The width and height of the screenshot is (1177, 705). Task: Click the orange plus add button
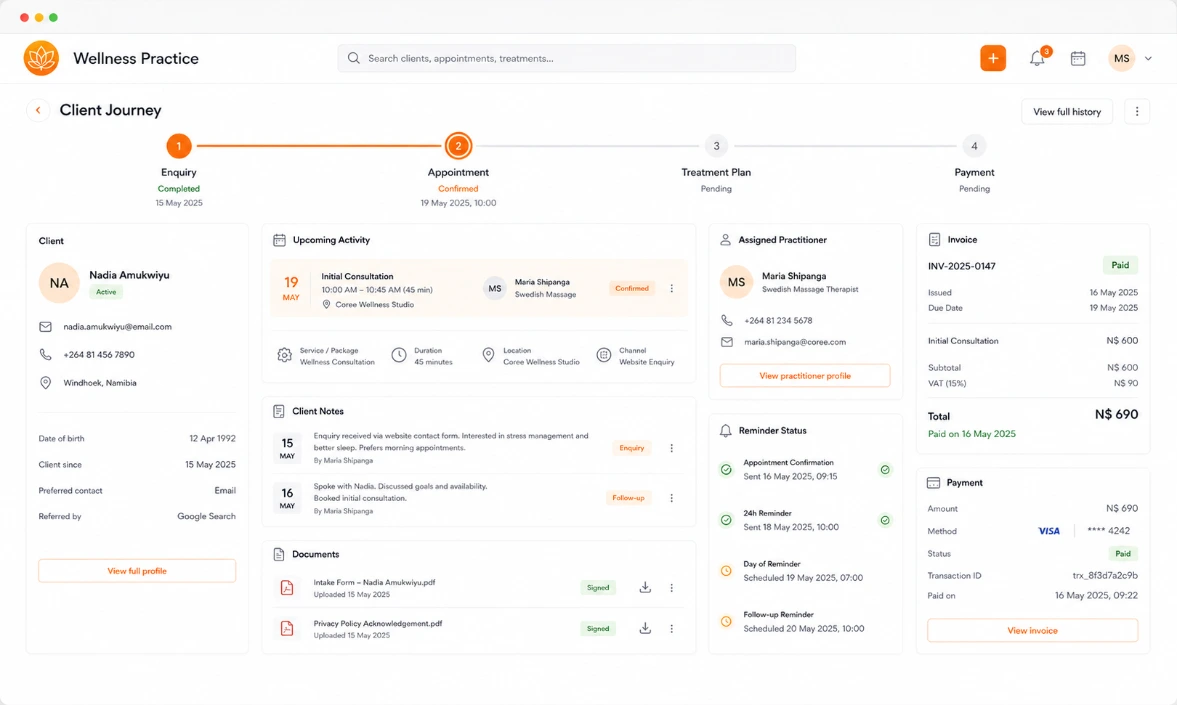992,58
